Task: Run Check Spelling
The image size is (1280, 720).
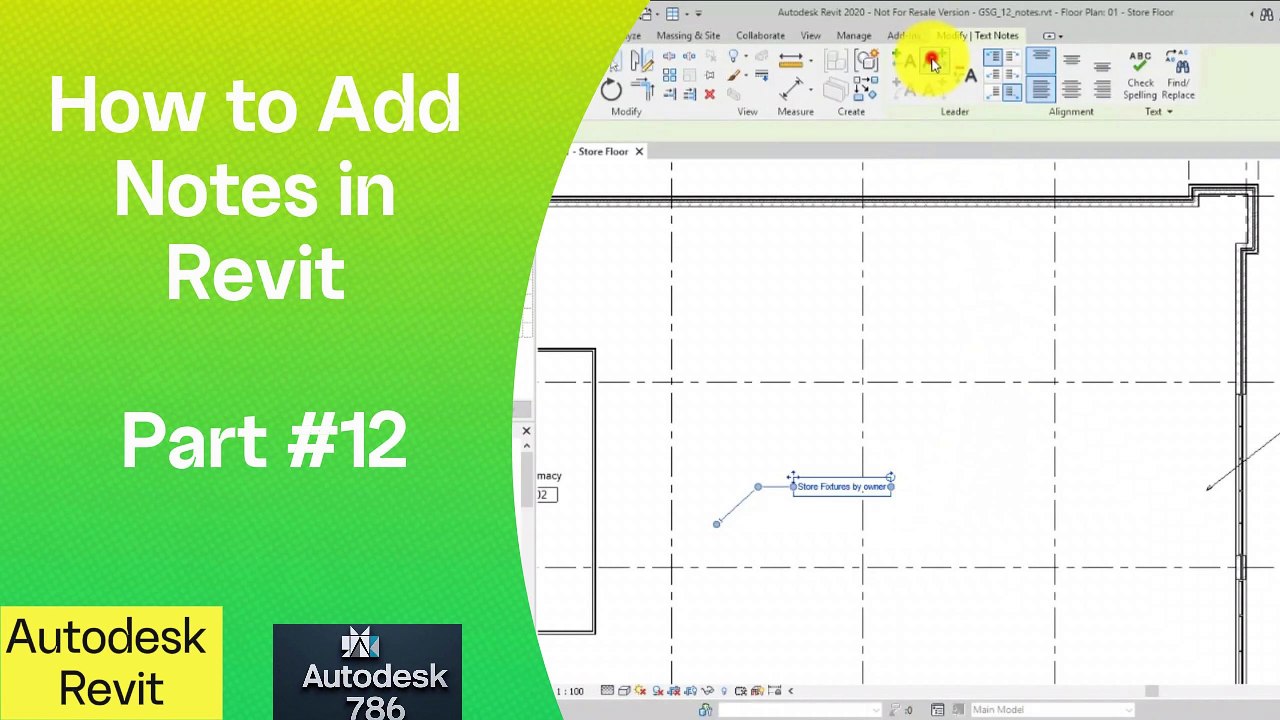Action: pyautogui.click(x=1140, y=75)
